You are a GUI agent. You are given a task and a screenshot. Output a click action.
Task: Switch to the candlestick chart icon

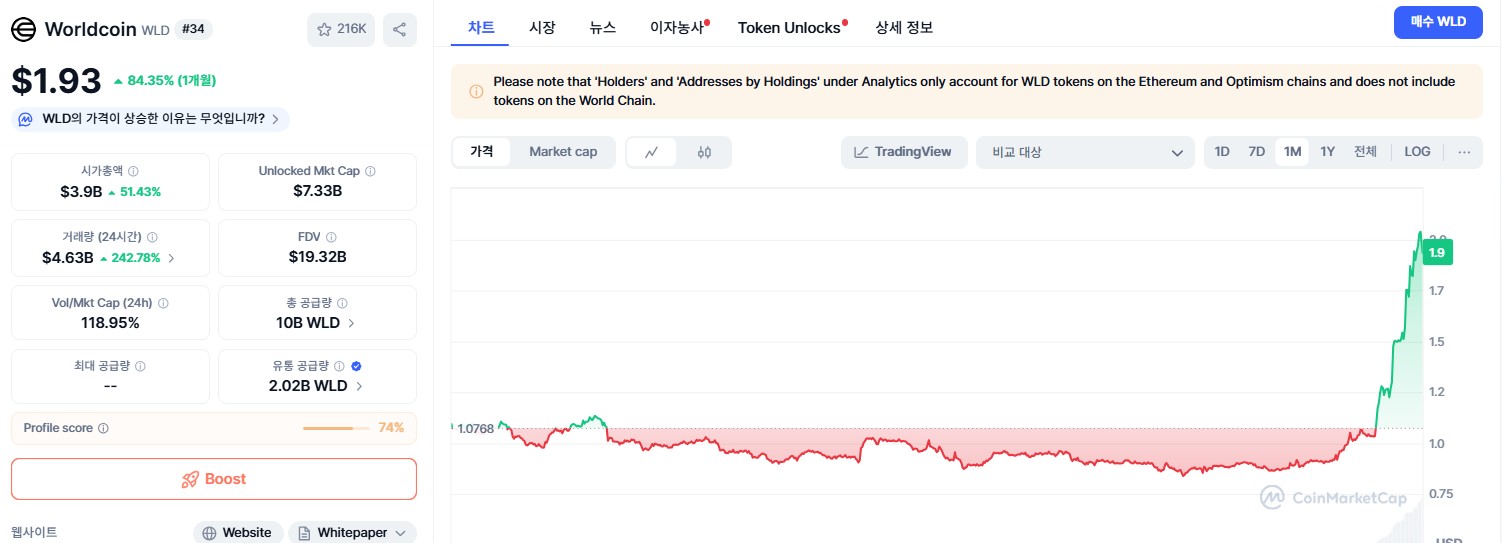704,152
